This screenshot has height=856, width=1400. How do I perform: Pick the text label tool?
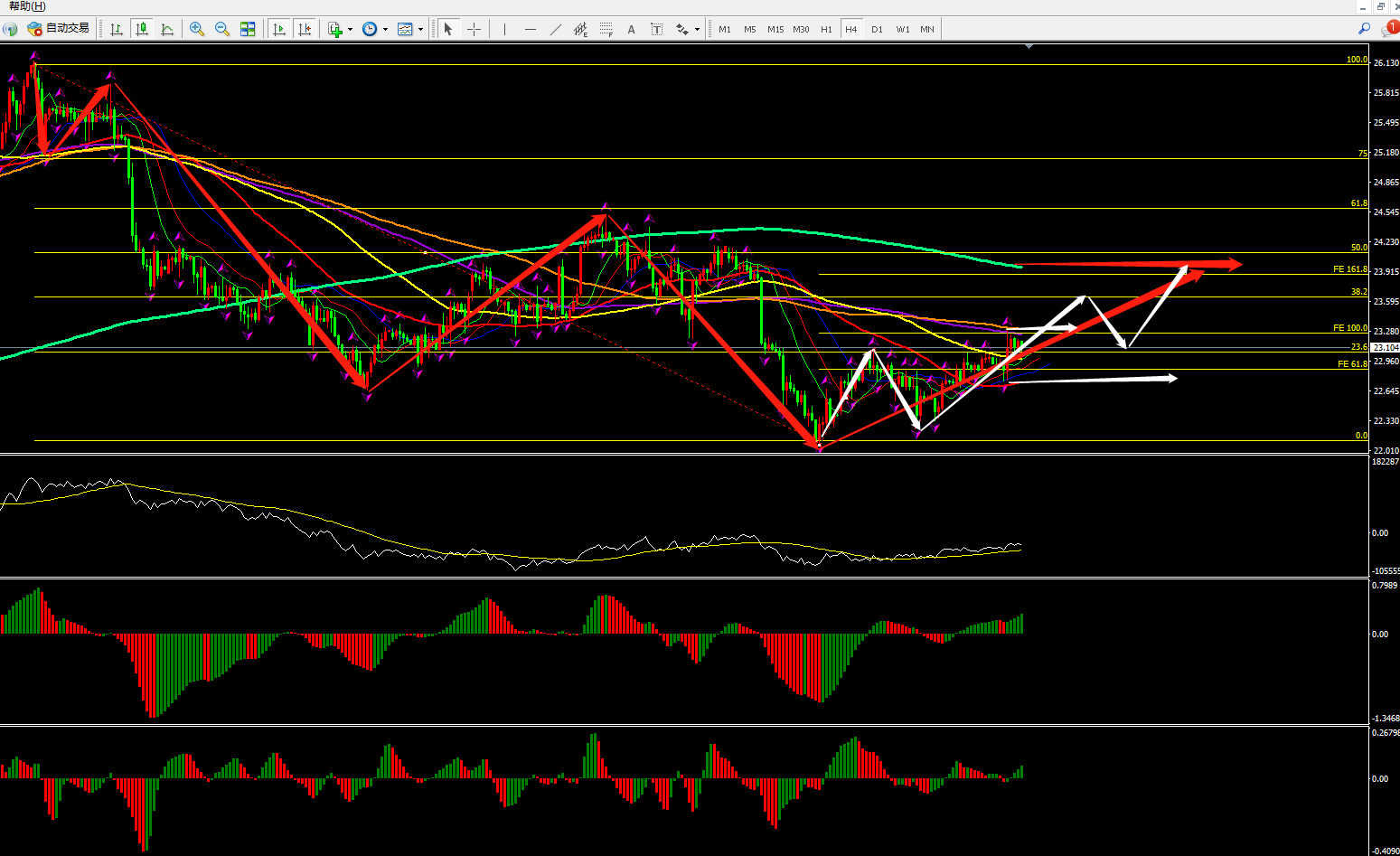click(x=631, y=29)
